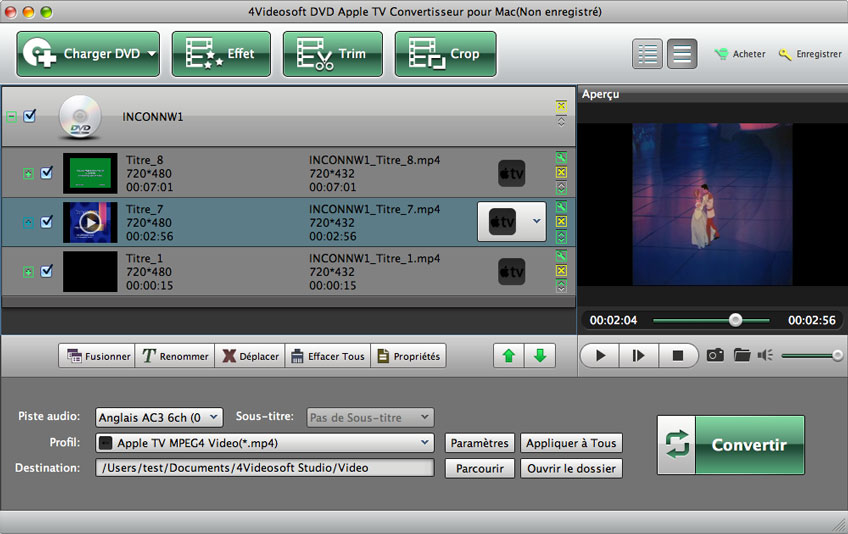
Task: Expand the Profil format dropdown
Action: pos(426,442)
